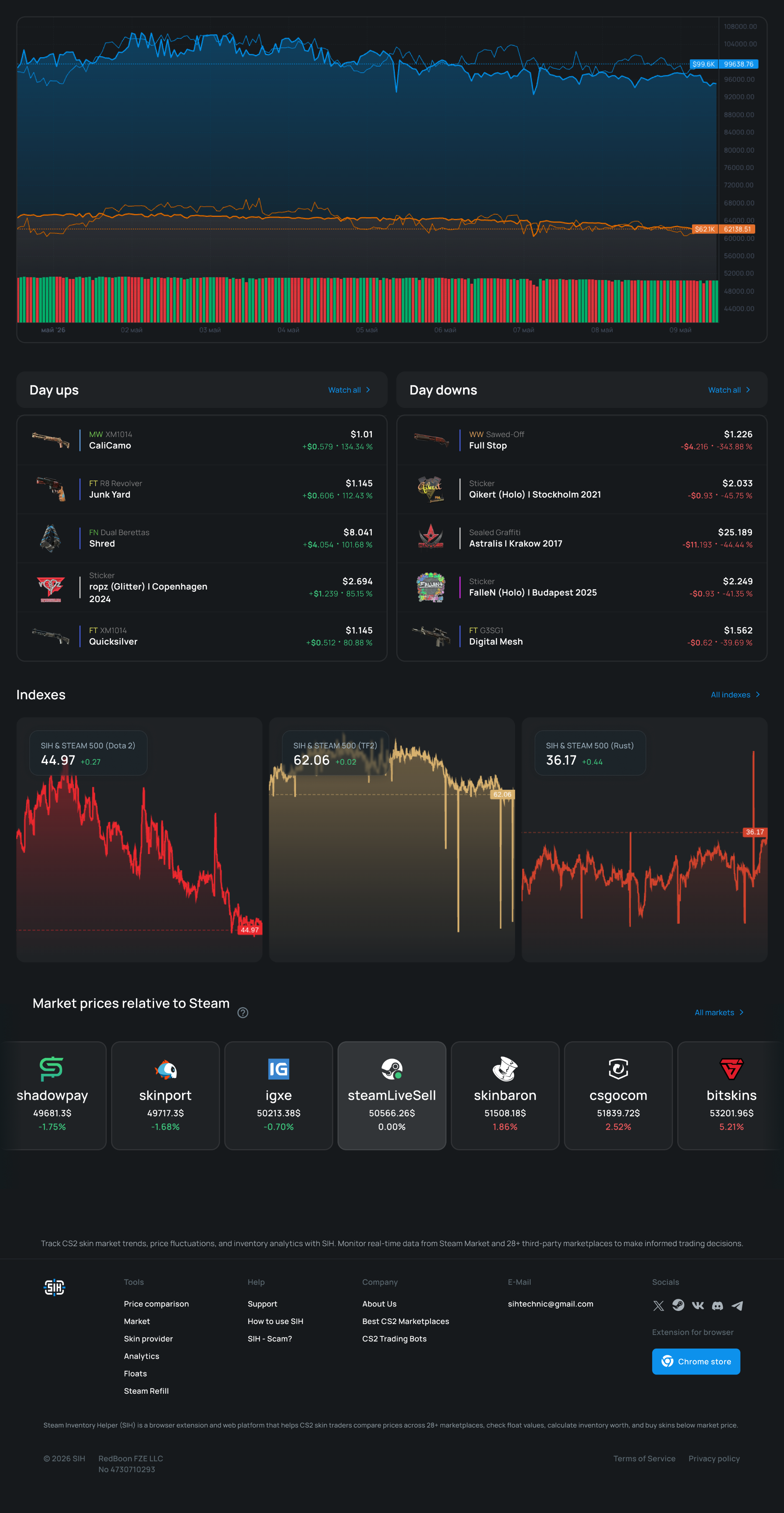Open CS2 Trading Bots link
Image resolution: width=784 pixels, height=1513 pixels.
point(395,1339)
